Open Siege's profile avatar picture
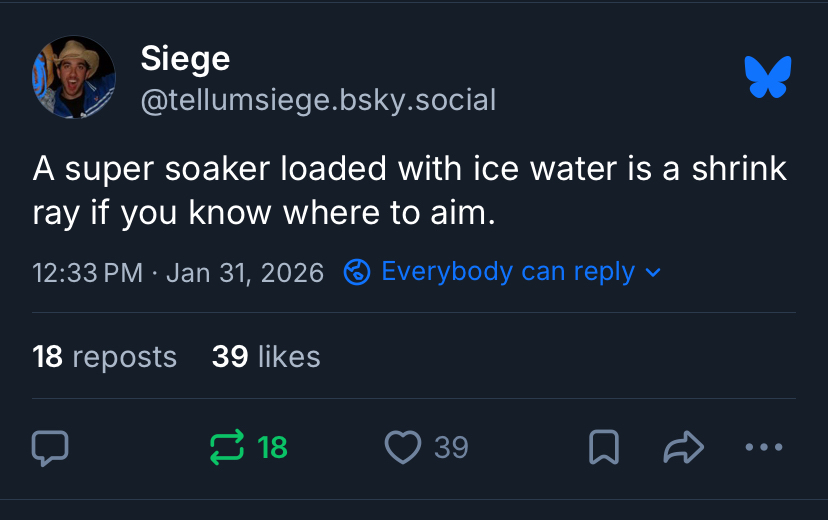828x520 pixels. click(x=73, y=77)
